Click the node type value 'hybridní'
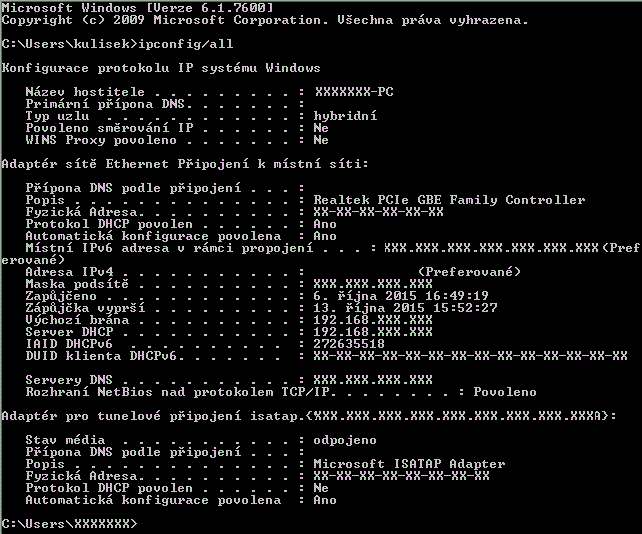Screen dimensions: 642x534 coord(345,116)
